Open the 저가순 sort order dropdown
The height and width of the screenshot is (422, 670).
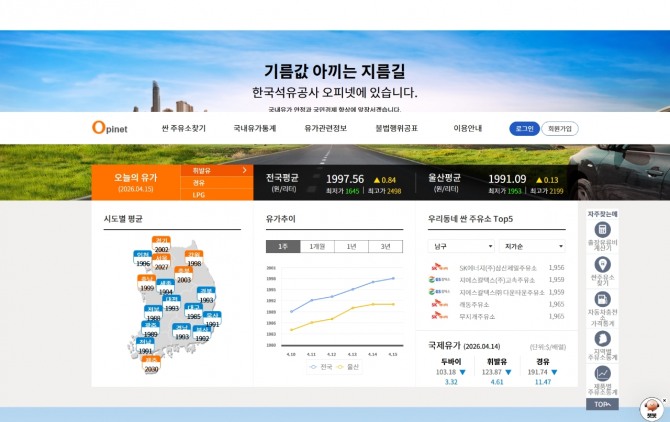(532, 246)
